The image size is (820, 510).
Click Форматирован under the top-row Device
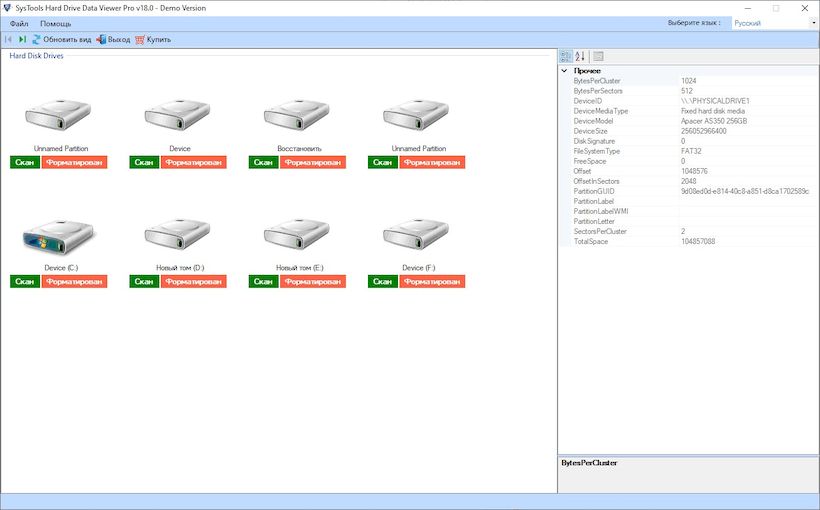[x=193, y=162]
